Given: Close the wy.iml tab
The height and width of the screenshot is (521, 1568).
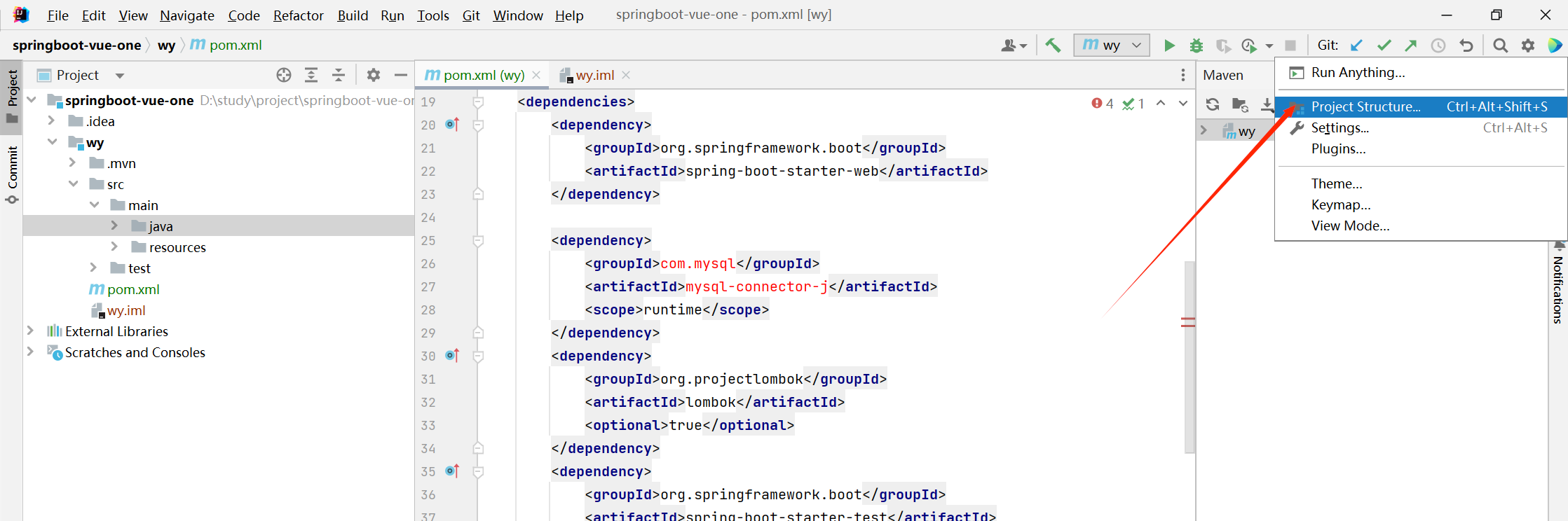Looking at the screenshot, I should coord(626,75).
